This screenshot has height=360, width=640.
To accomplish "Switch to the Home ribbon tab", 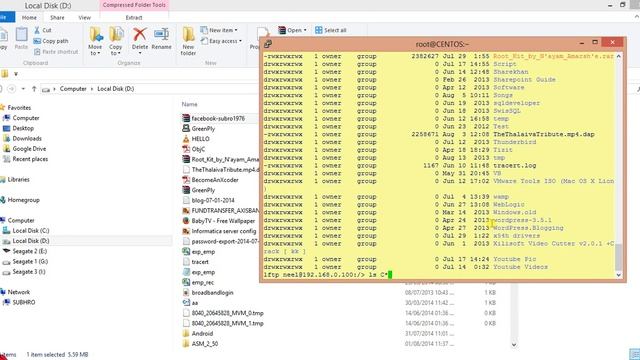I will point(29,18).
